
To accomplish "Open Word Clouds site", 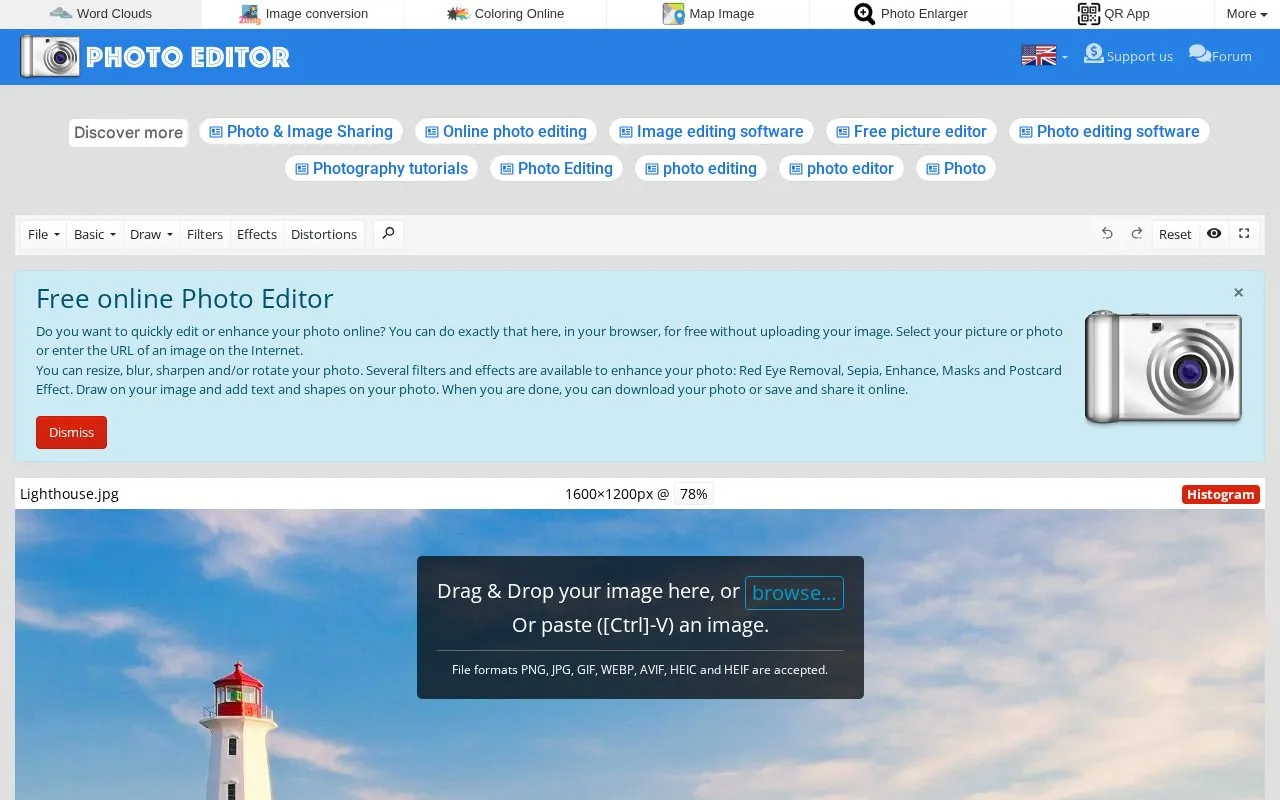I will [x=101, y=14].
